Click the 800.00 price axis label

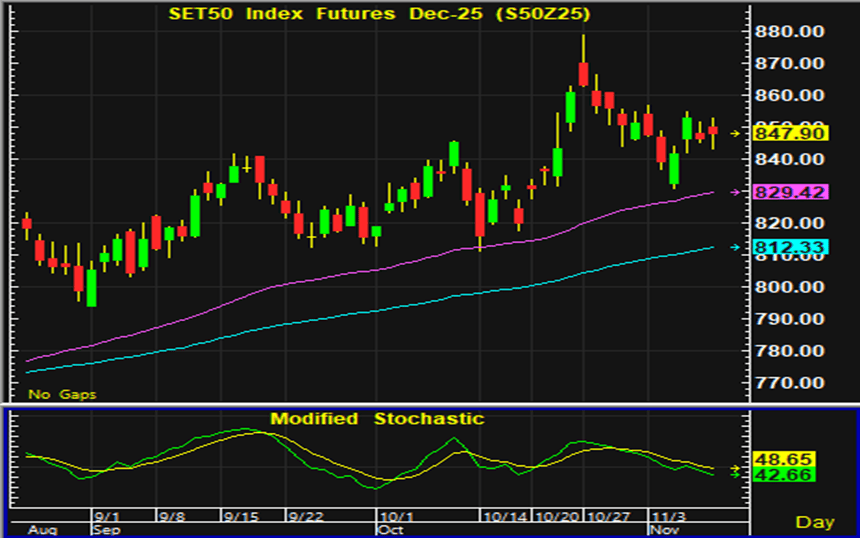[789, 287]
